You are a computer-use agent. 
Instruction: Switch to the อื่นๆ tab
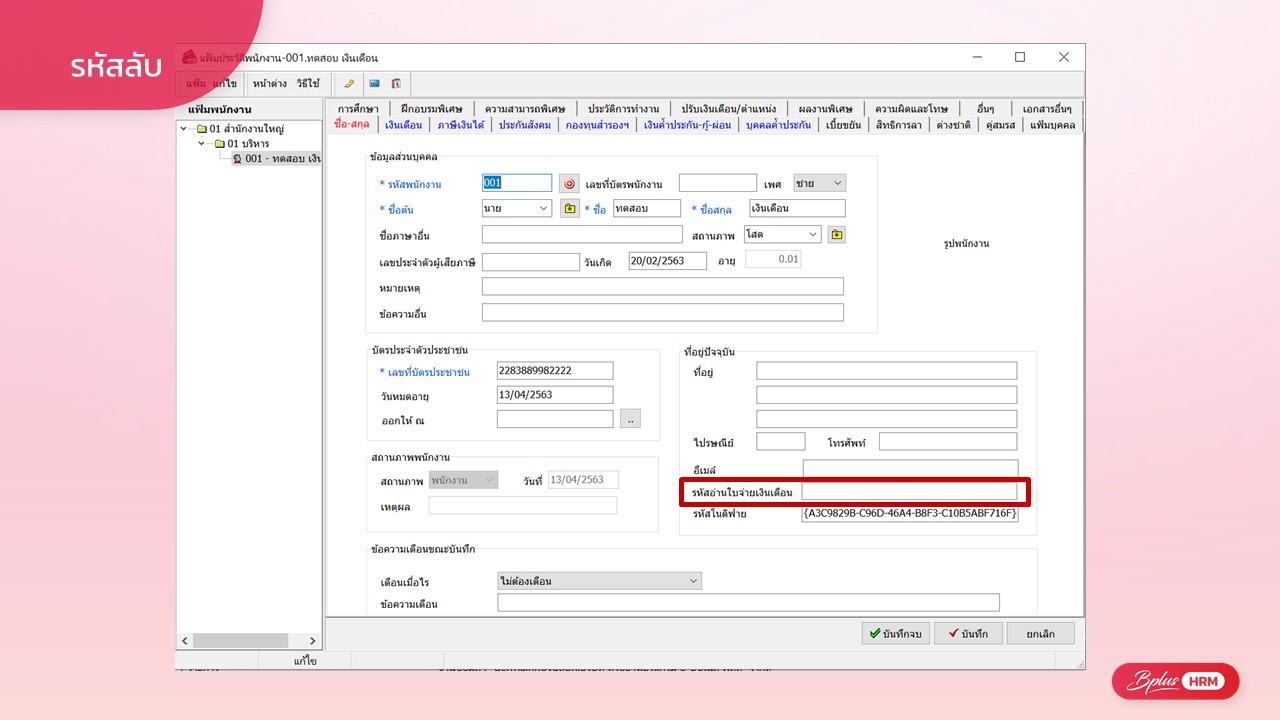tap(986, 108)
